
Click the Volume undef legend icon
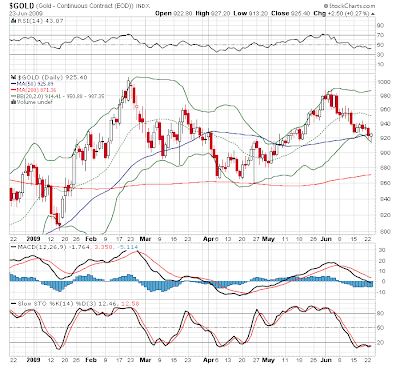point(13,102)
